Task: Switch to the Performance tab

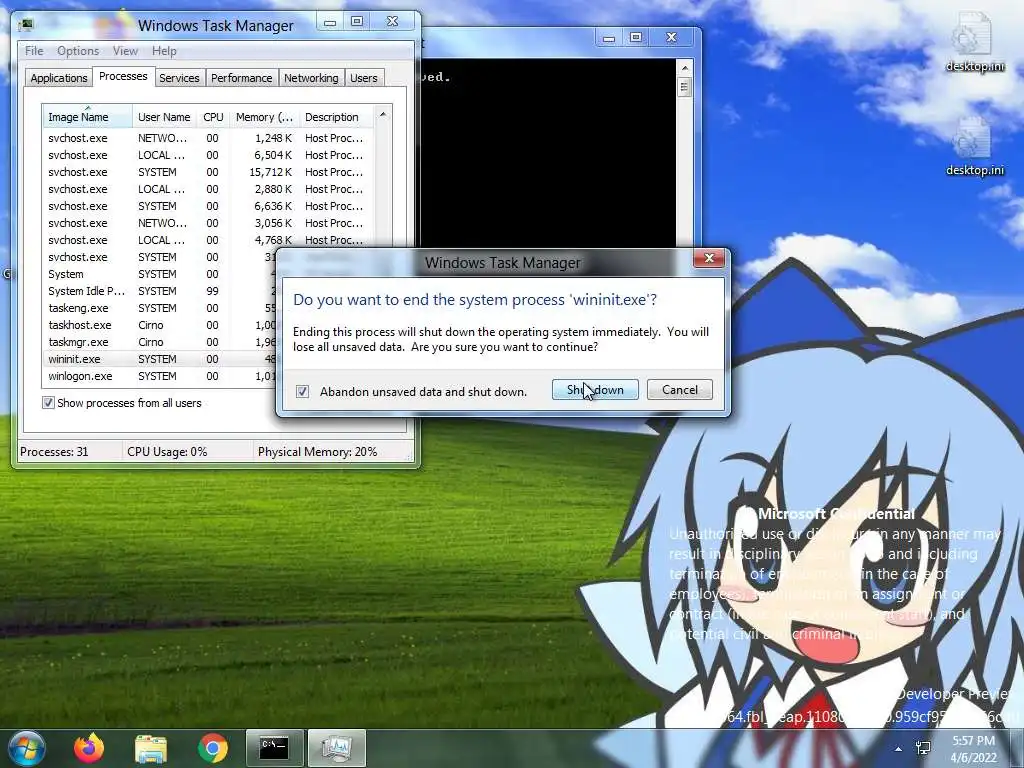Action: [x=241, y=78]
